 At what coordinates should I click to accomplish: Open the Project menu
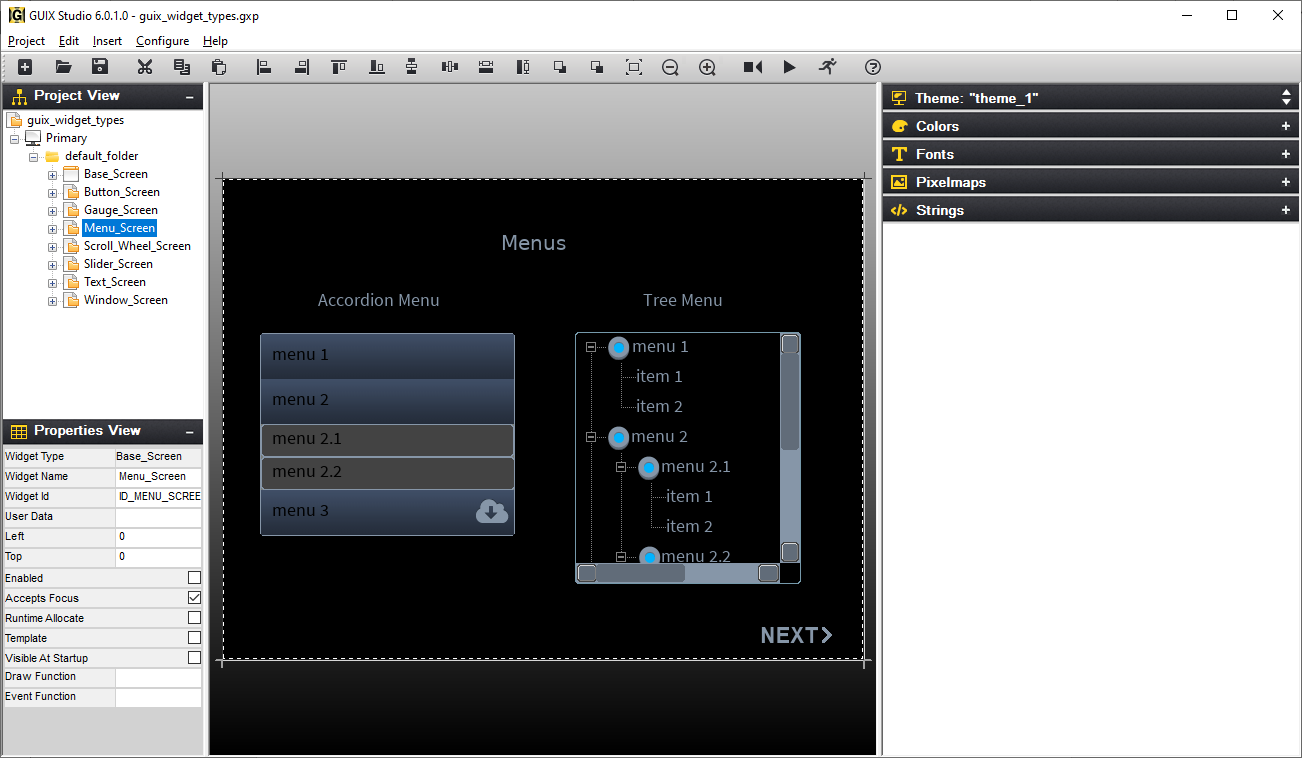tap(26, 41)
